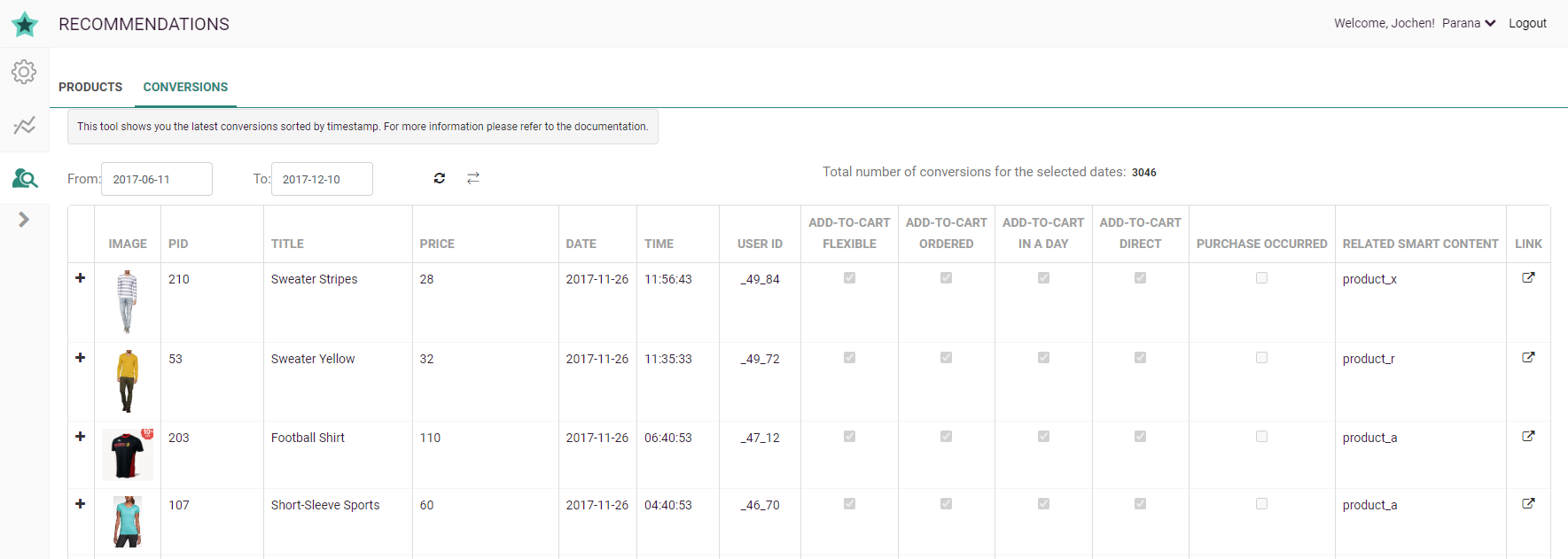Click the Sweater Yellow product thumbnail

[128, 381]
